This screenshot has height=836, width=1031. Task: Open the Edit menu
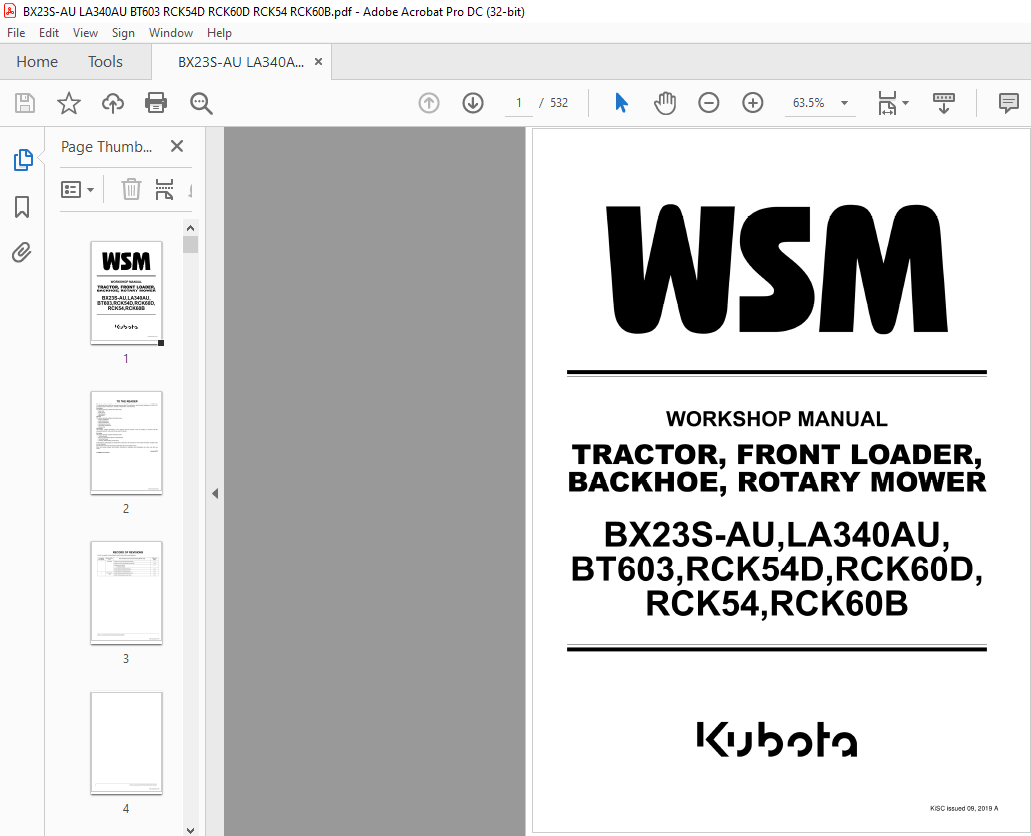[x=49, y=33]
